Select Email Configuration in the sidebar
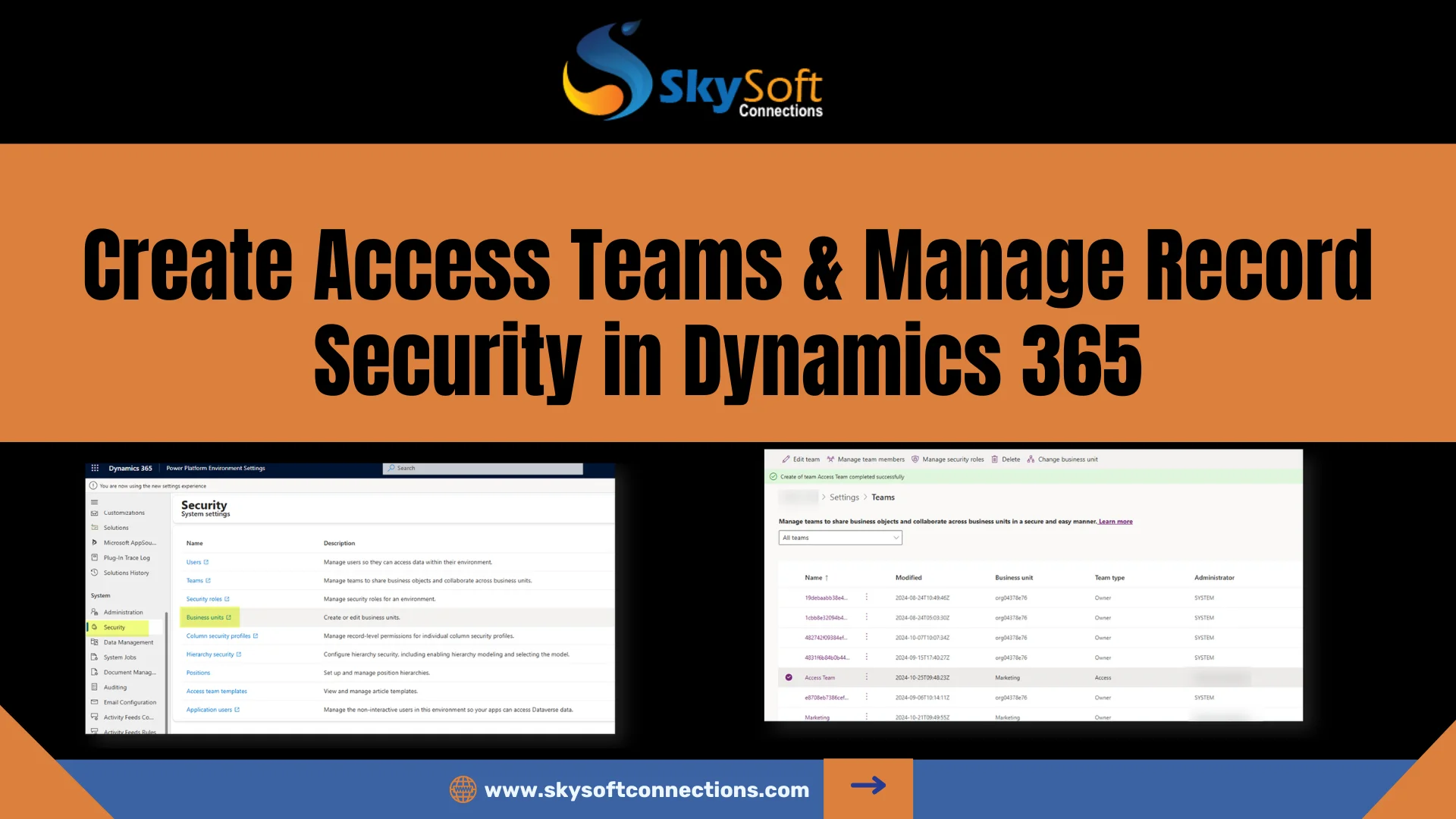Screen dimensions: 1456x819 point(130,702)
